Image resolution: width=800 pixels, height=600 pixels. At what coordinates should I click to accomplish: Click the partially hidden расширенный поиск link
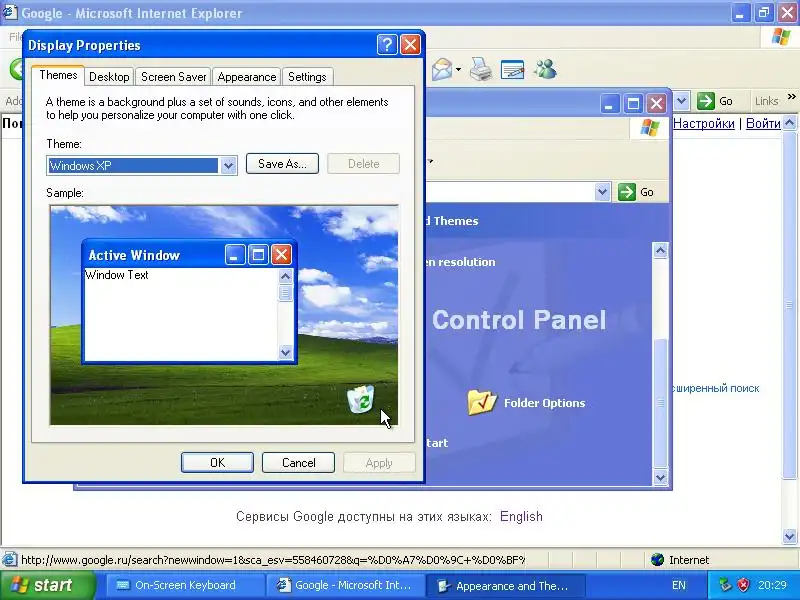click(x=715, y=388)
